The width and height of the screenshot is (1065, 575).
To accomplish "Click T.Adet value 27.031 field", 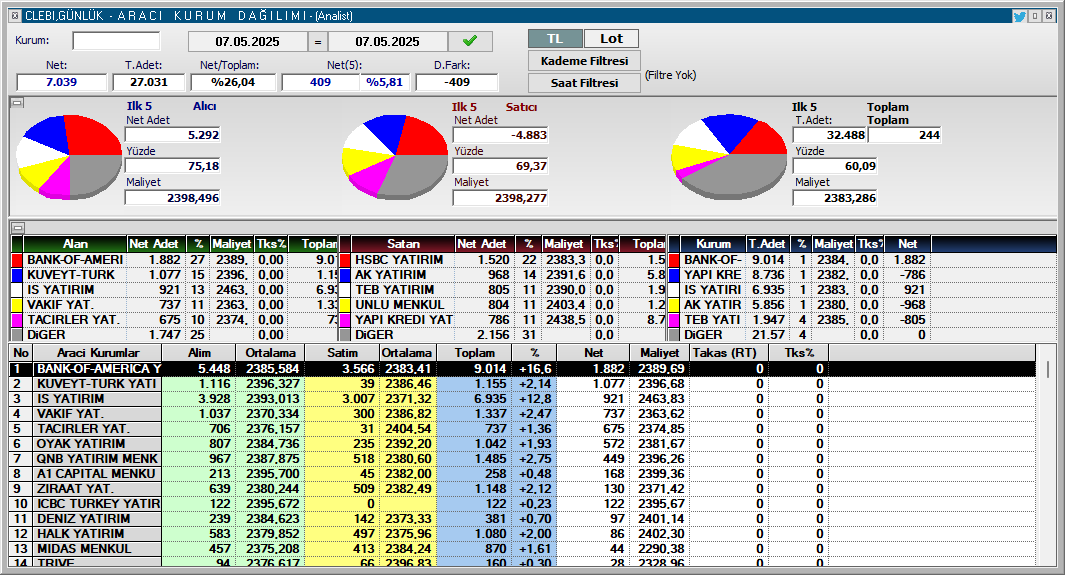I will pos(149,82).
